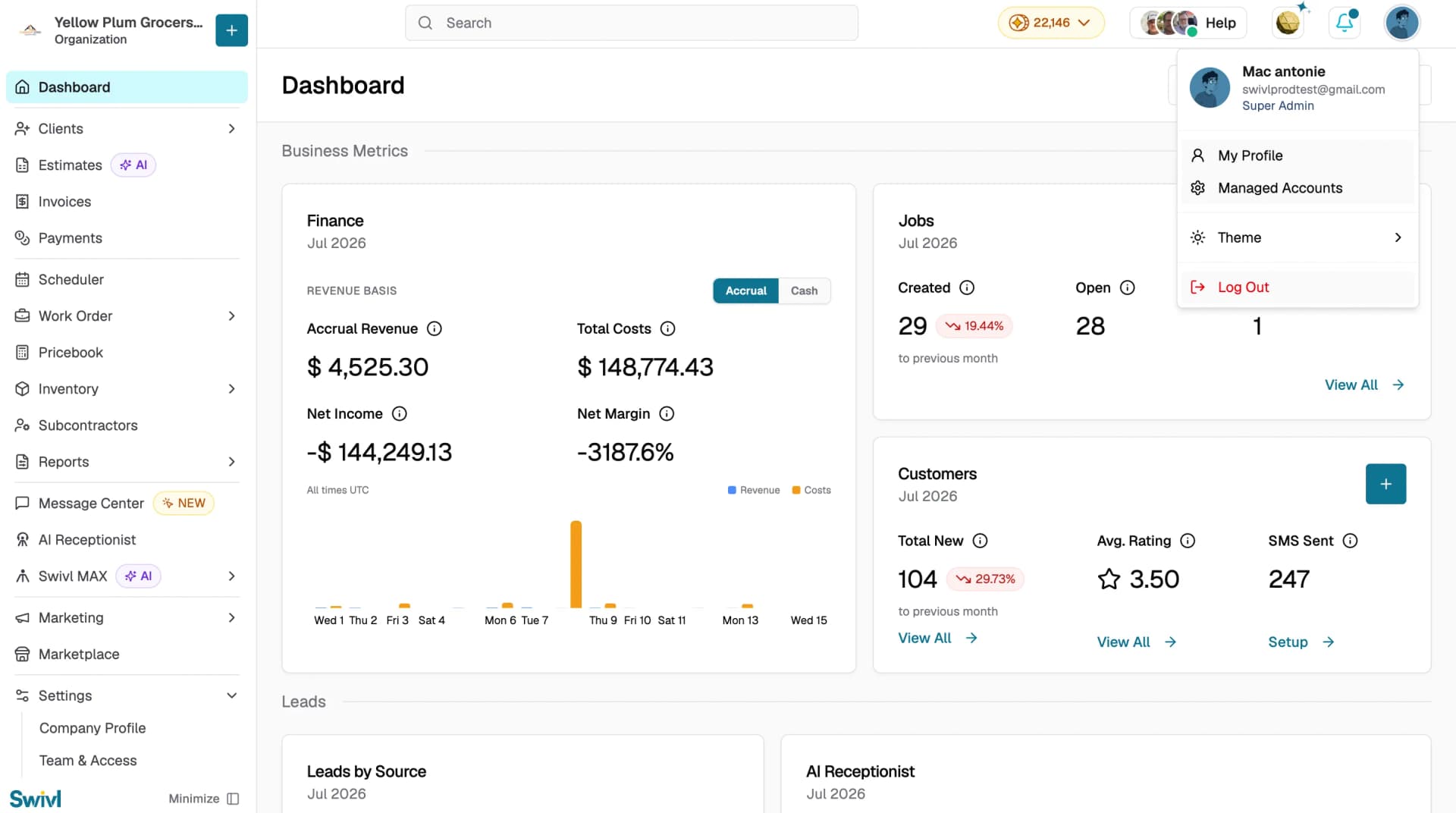The image size is (1456, 813).
Task: Expand the Reports submenu
Action: (232, 462)
